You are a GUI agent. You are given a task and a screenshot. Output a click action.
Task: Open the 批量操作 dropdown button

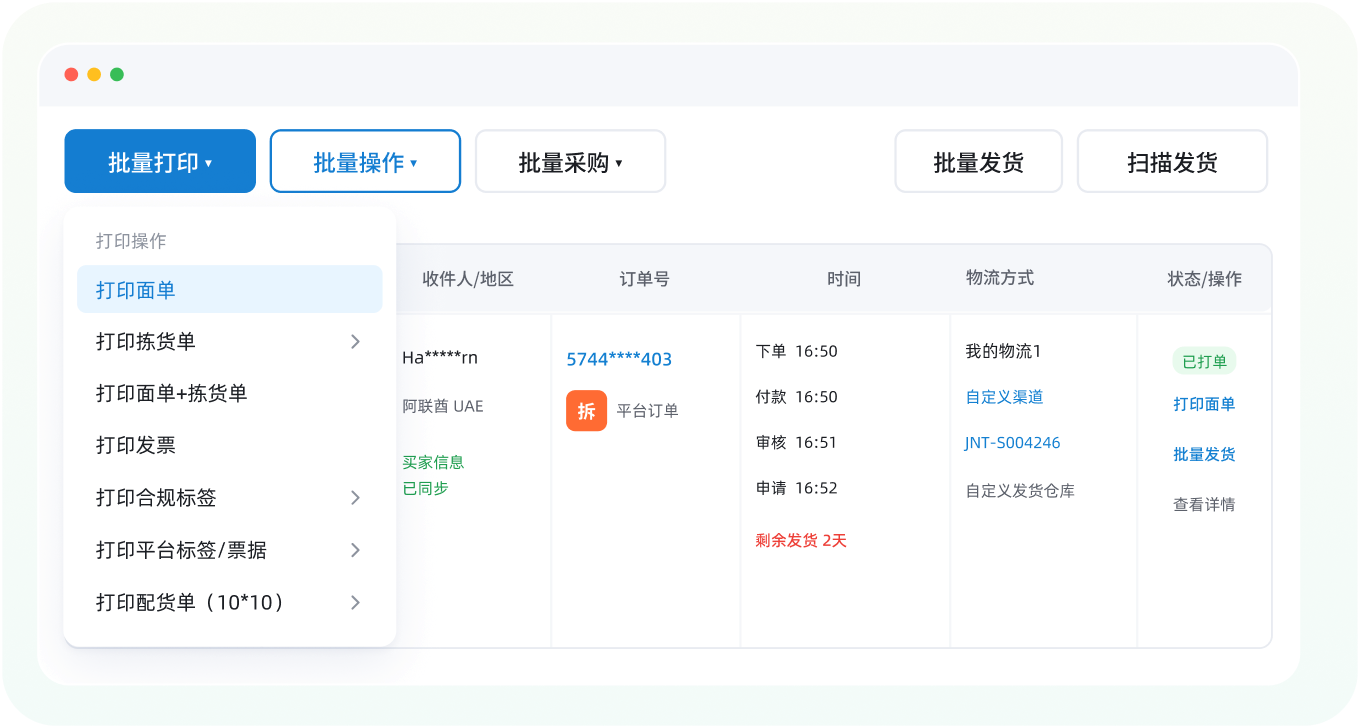pos(365,161)
